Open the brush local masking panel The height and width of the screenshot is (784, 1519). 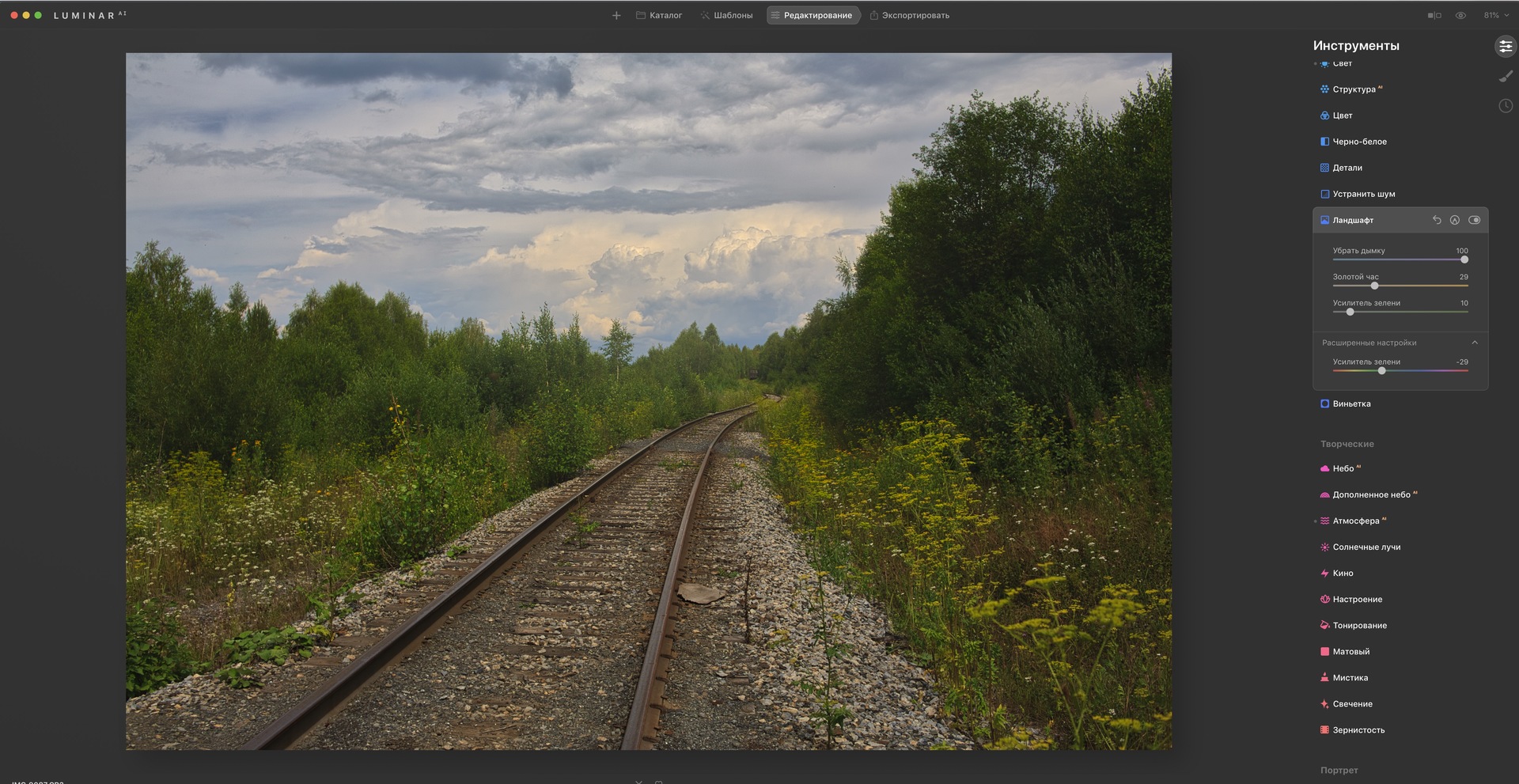click(x=1505, y=77)
